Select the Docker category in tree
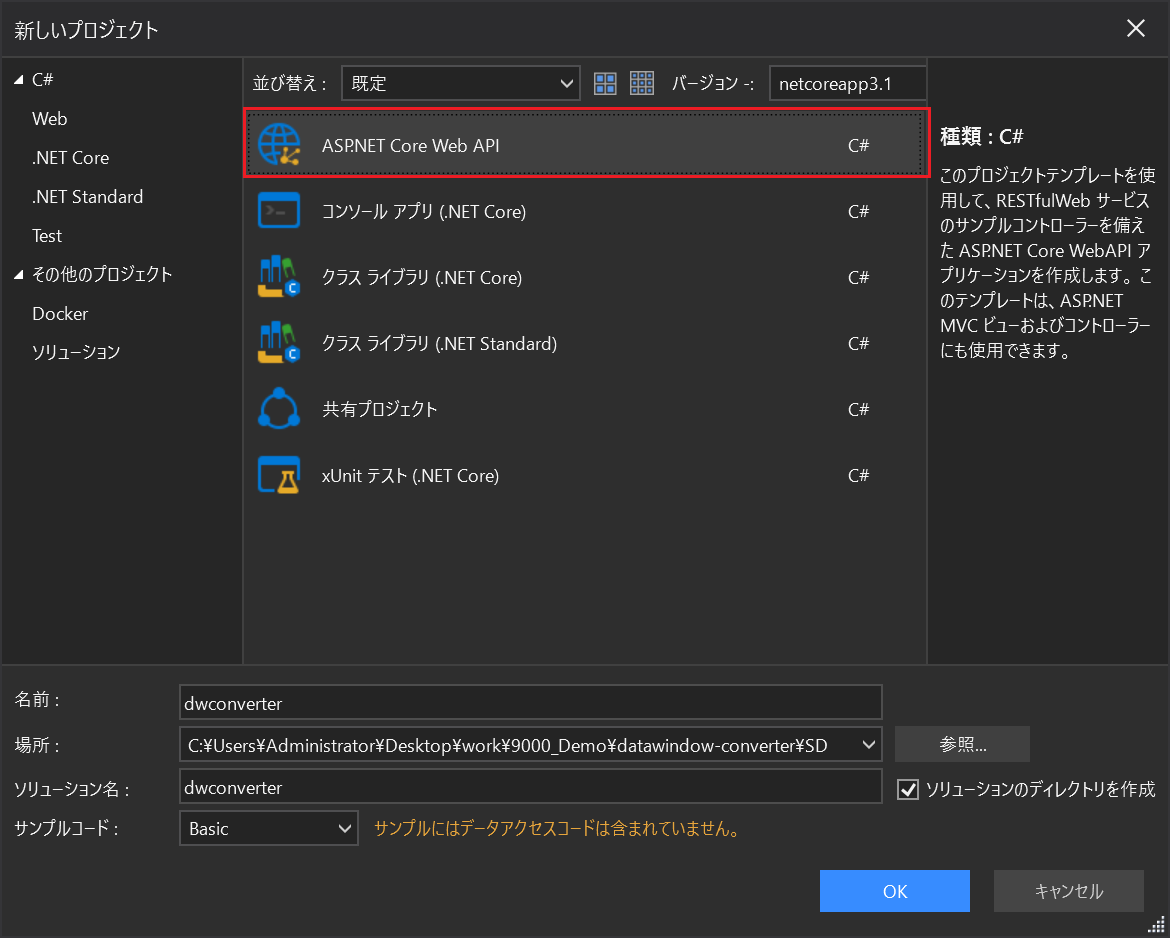This screenshot has height=938, width=1170. (x=60, y=314)
